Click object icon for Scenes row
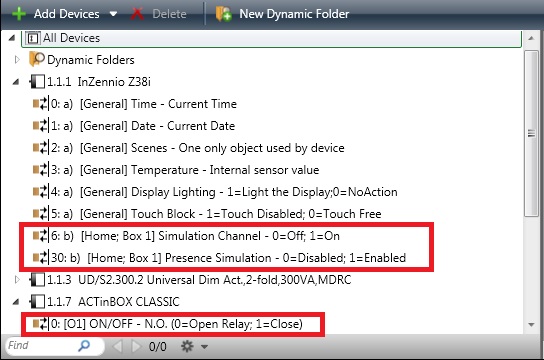Screen dimensions: 544x360 (40, 148)
